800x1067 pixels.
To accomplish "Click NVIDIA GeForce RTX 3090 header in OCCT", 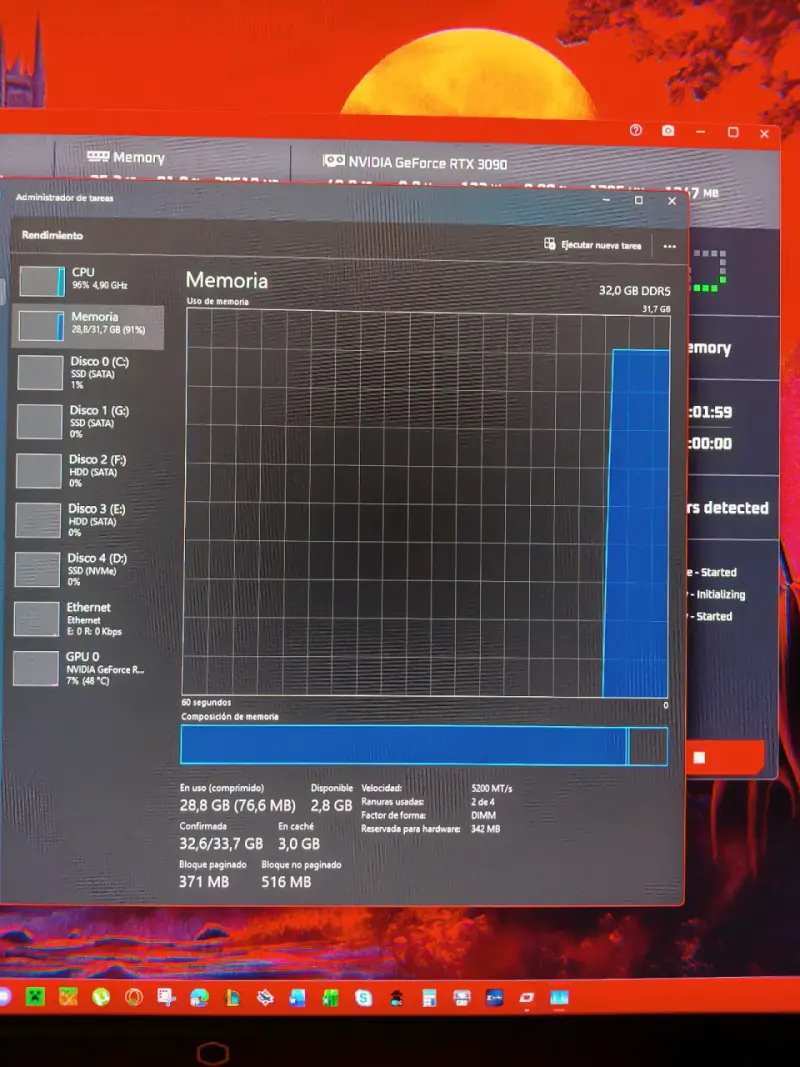I will [415, 163].
